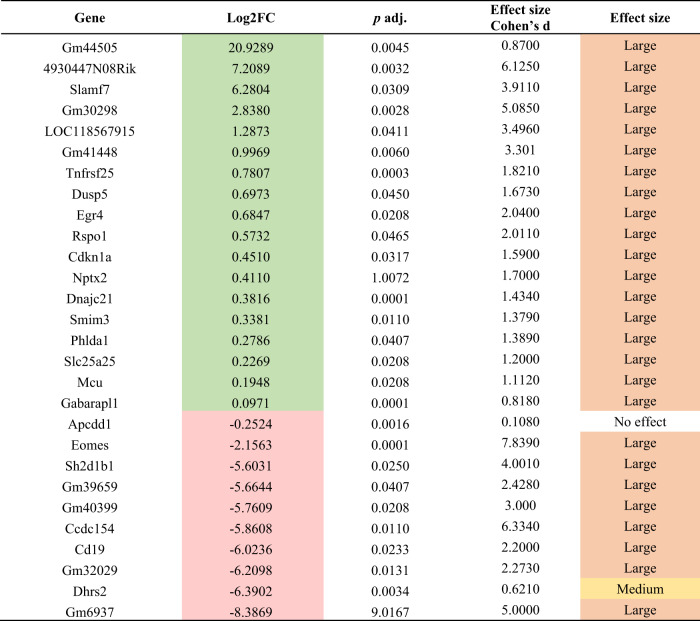Click the white "No effect" cell

coord(638,421)
